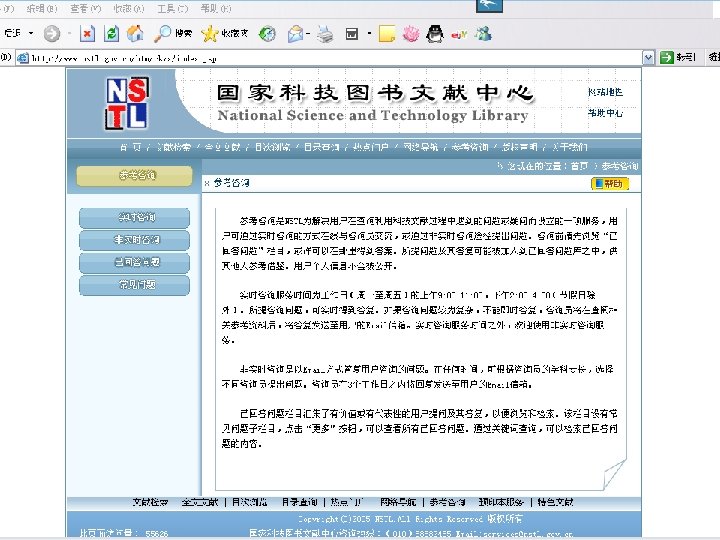Open 参考咨询 in the footer links

448,502
